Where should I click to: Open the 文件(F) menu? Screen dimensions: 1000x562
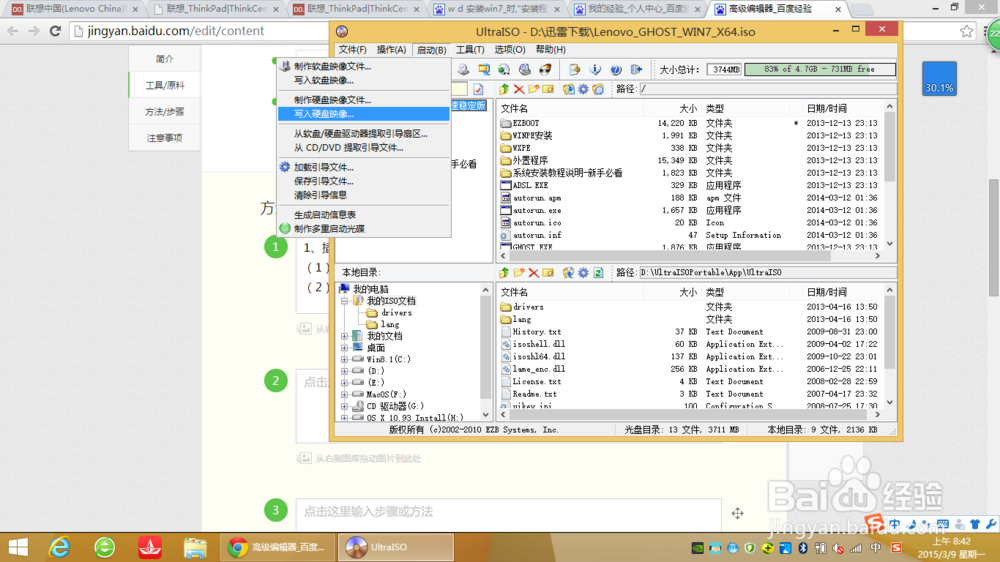[x=352, y=50]
